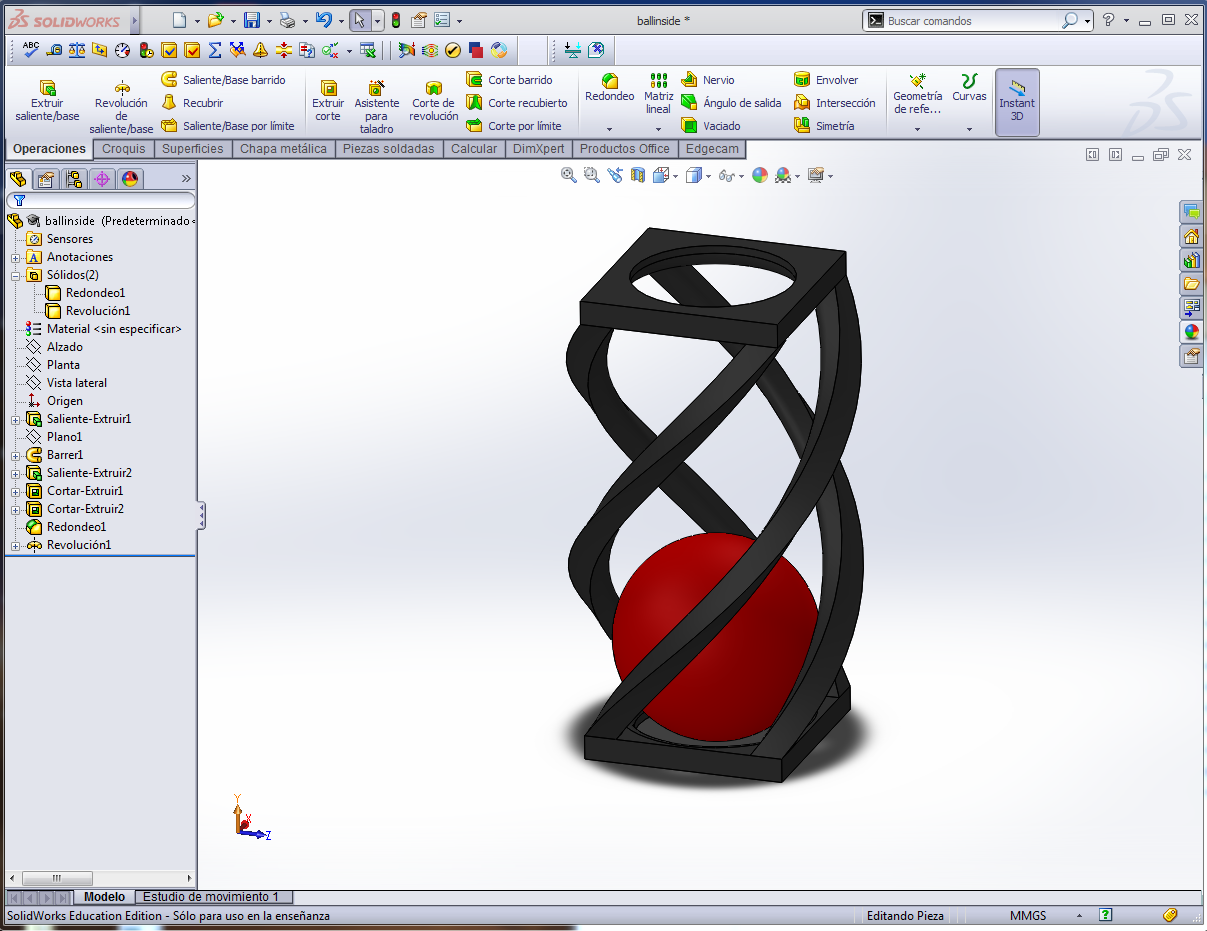
Task: Click the Redondeo fillet tool
Action: pos(610,88)
